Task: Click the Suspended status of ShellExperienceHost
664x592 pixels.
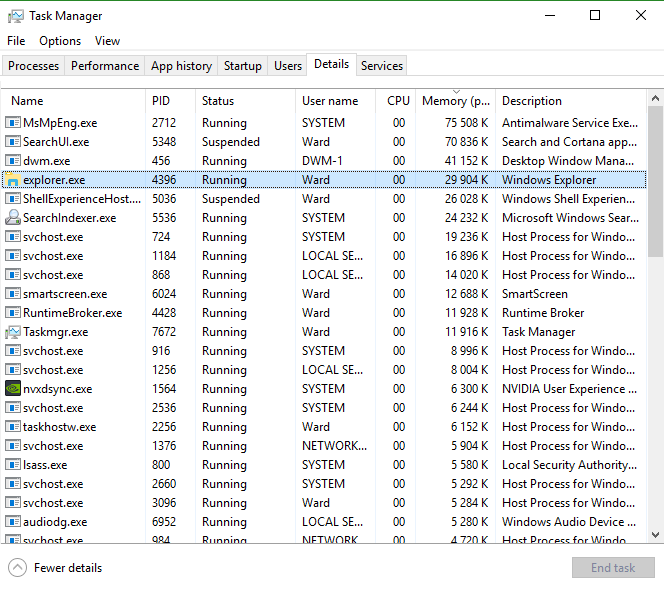Action: pyautogui.click(x=231, y=199)
